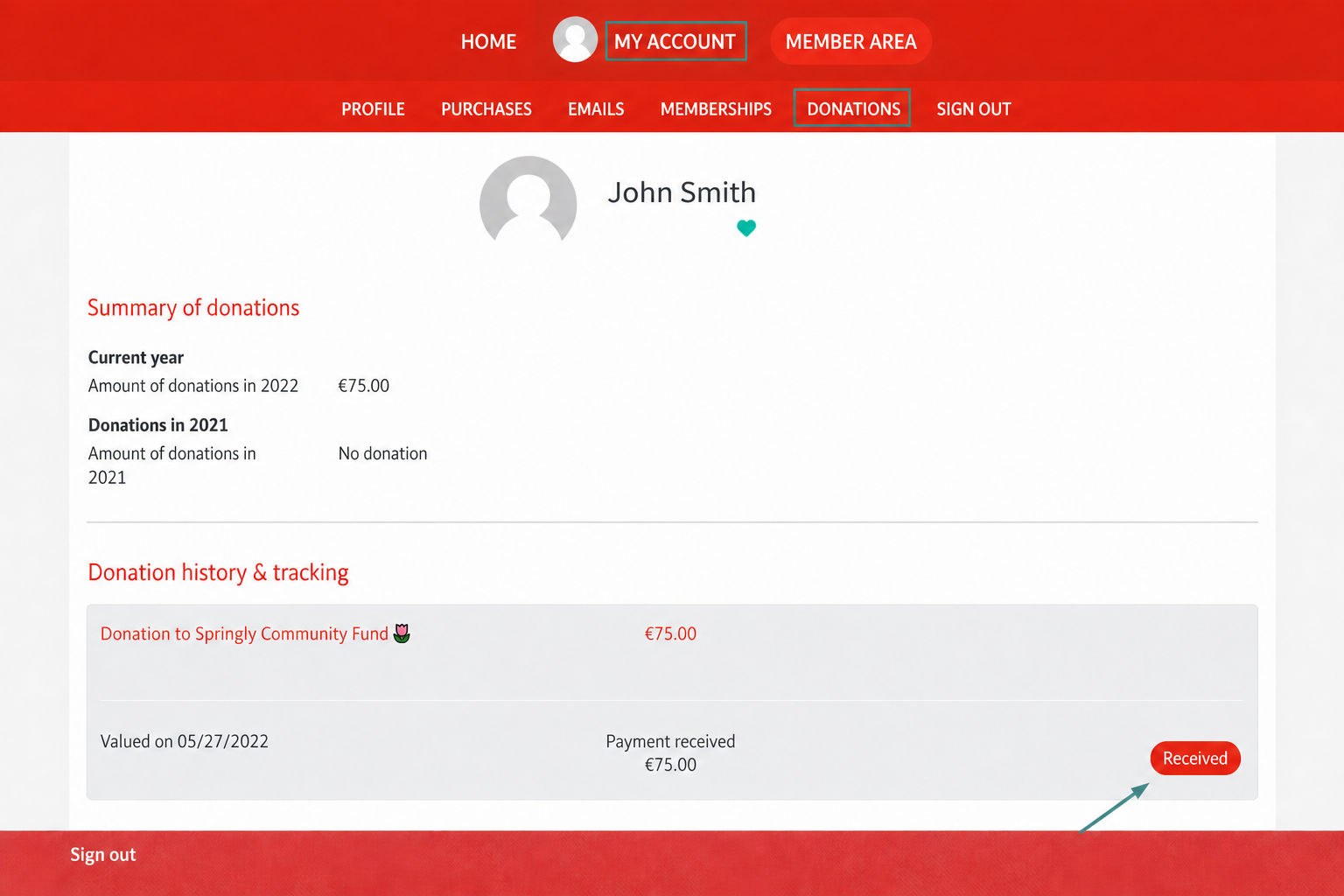Click the John Smith name heading
Screen dimensions: 1344x896
point(682,192)
